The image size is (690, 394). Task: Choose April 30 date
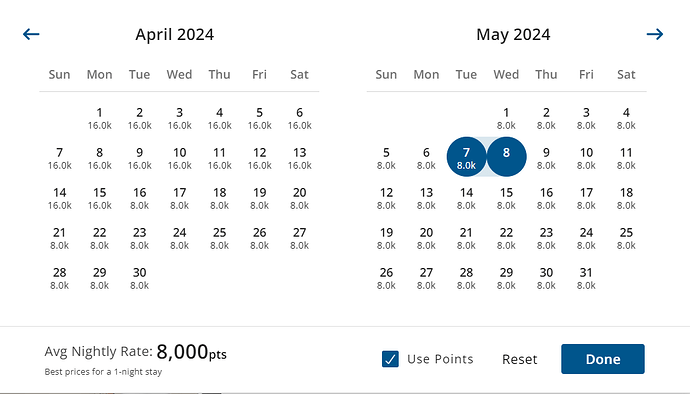click(x=139, y=278)
